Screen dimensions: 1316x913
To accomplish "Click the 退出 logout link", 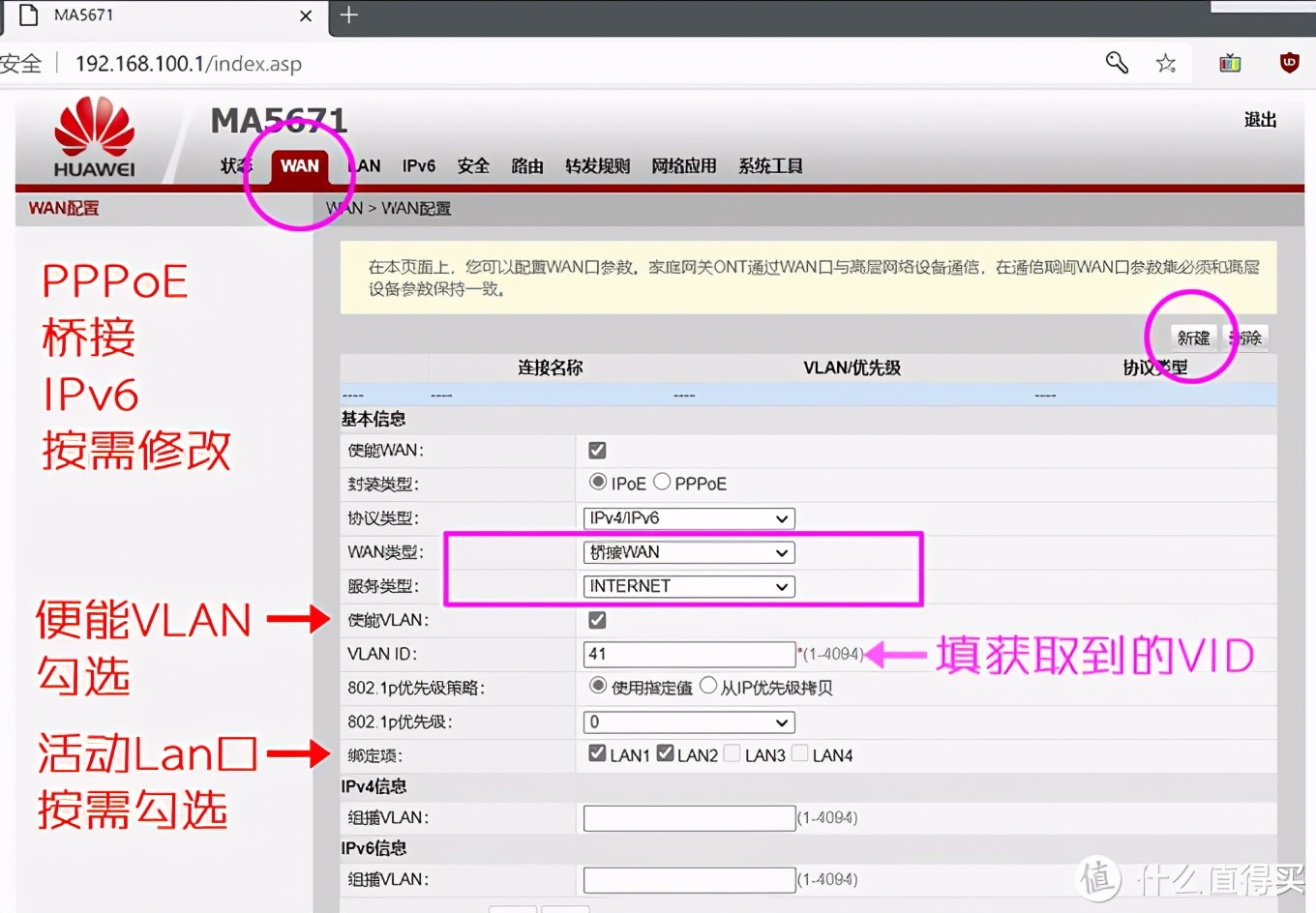I will pos(1260,120).
